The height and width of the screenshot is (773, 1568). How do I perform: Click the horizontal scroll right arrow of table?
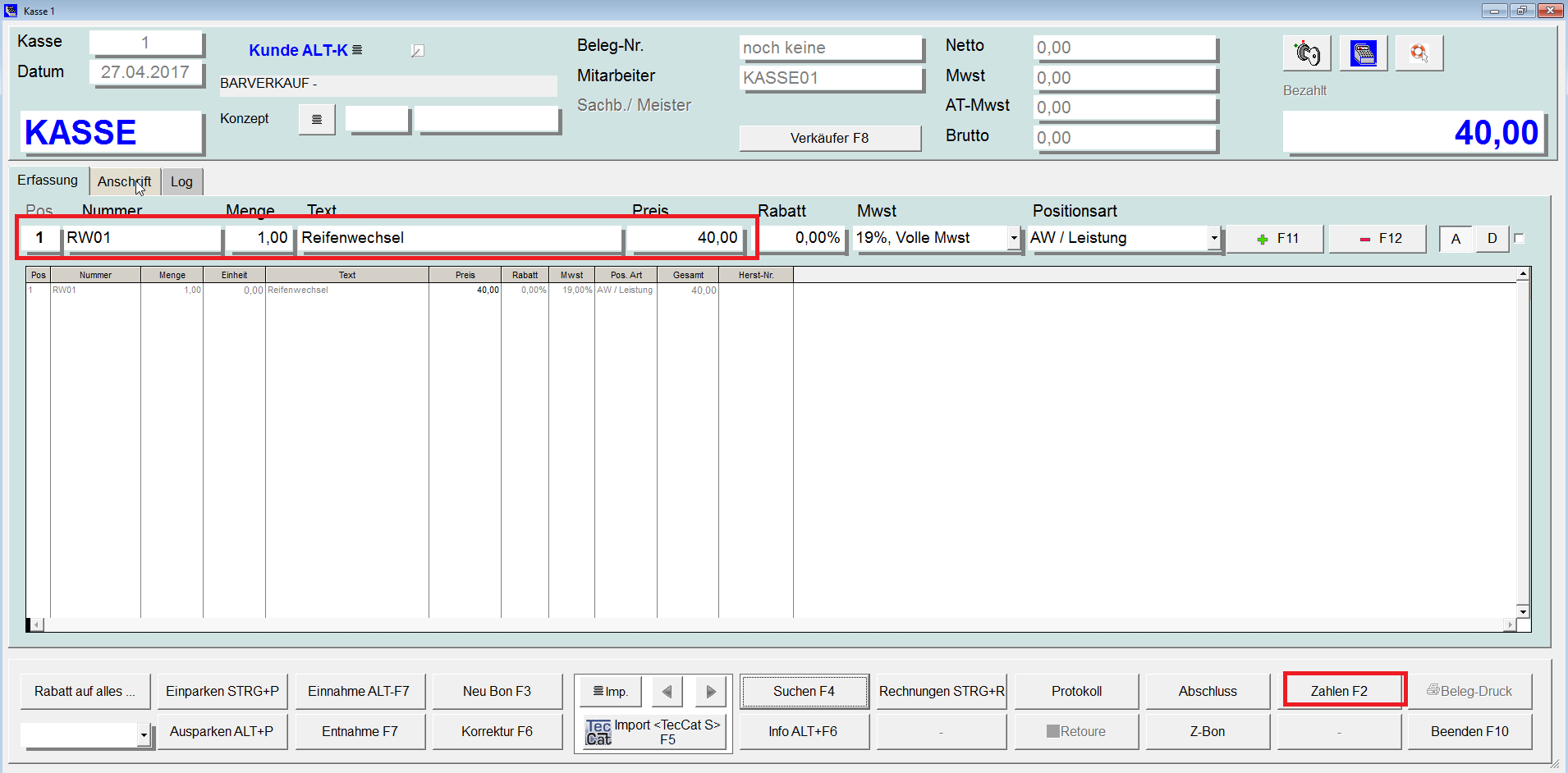pos(1510,625)
